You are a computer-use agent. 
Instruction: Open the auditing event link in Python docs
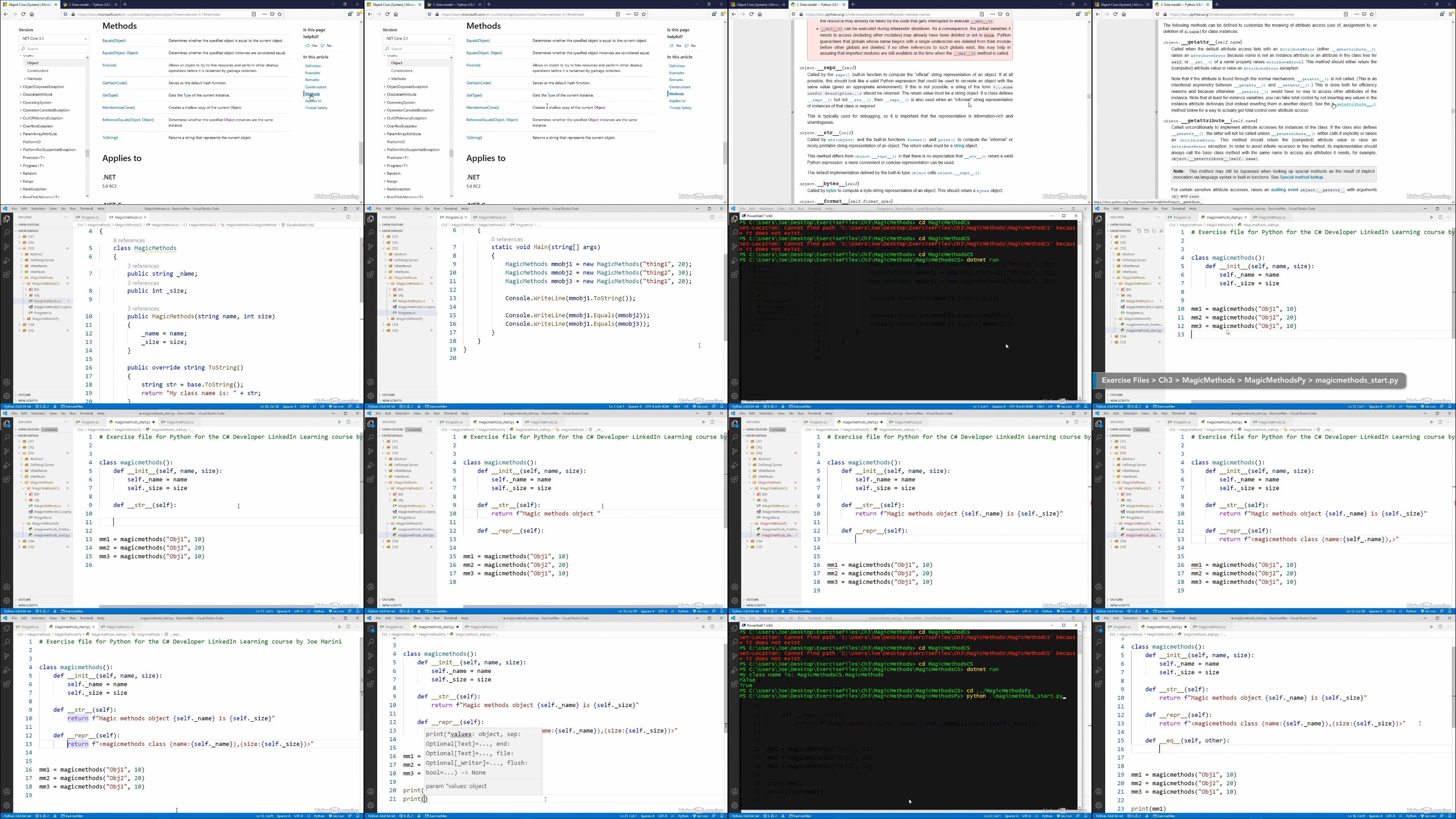(x=1284, y=190)
